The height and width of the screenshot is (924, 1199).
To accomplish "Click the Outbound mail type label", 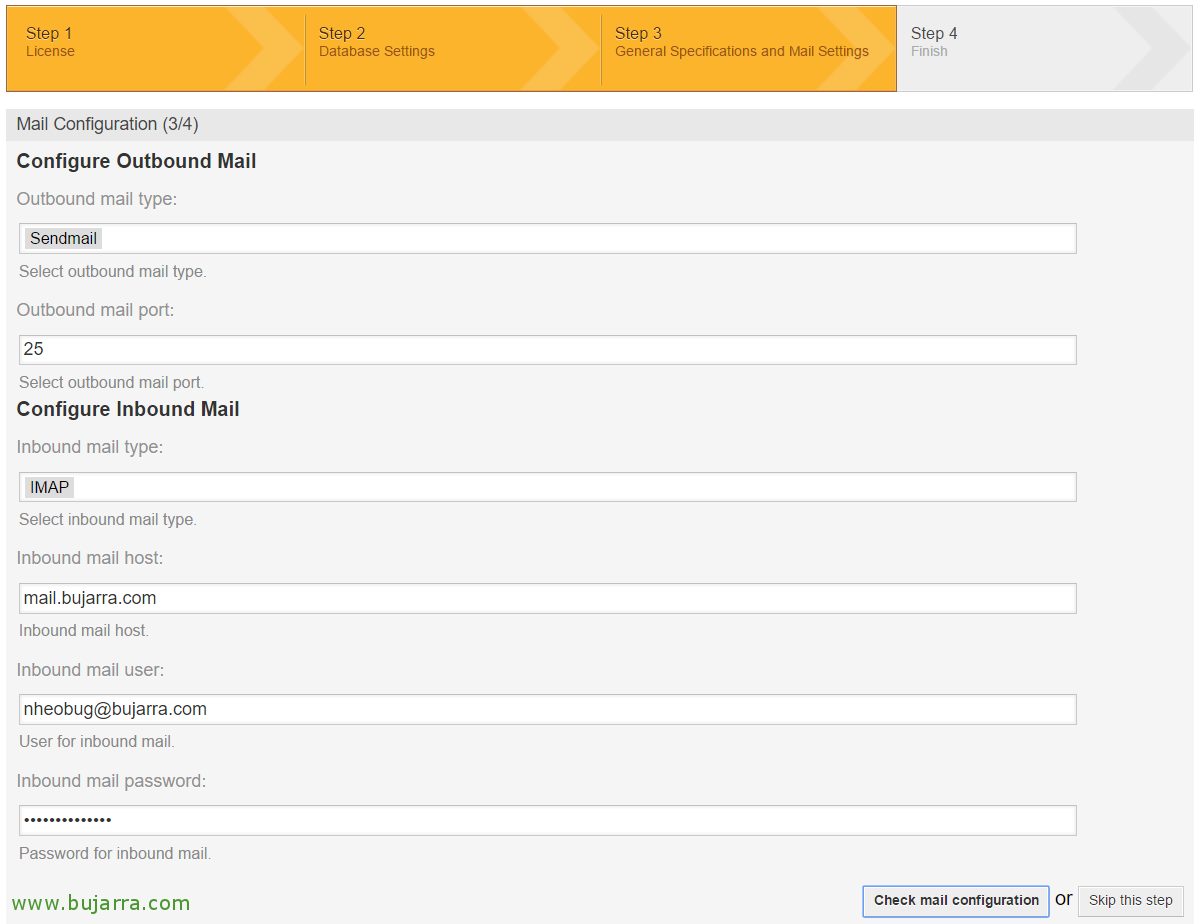I will click(97, 199).
